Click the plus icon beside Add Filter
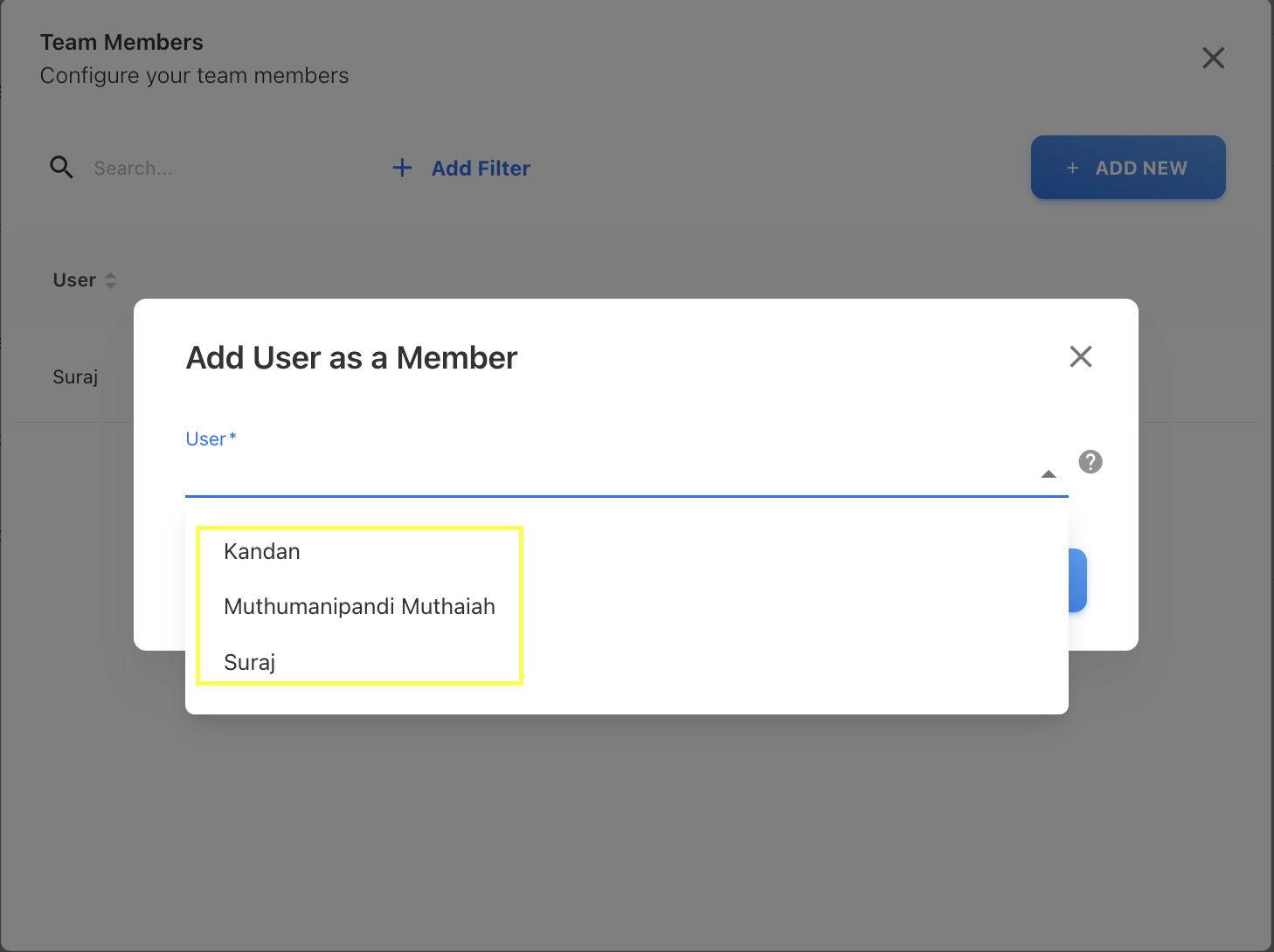The height and width of the screenshot is (952, 1274). (402, 168)
